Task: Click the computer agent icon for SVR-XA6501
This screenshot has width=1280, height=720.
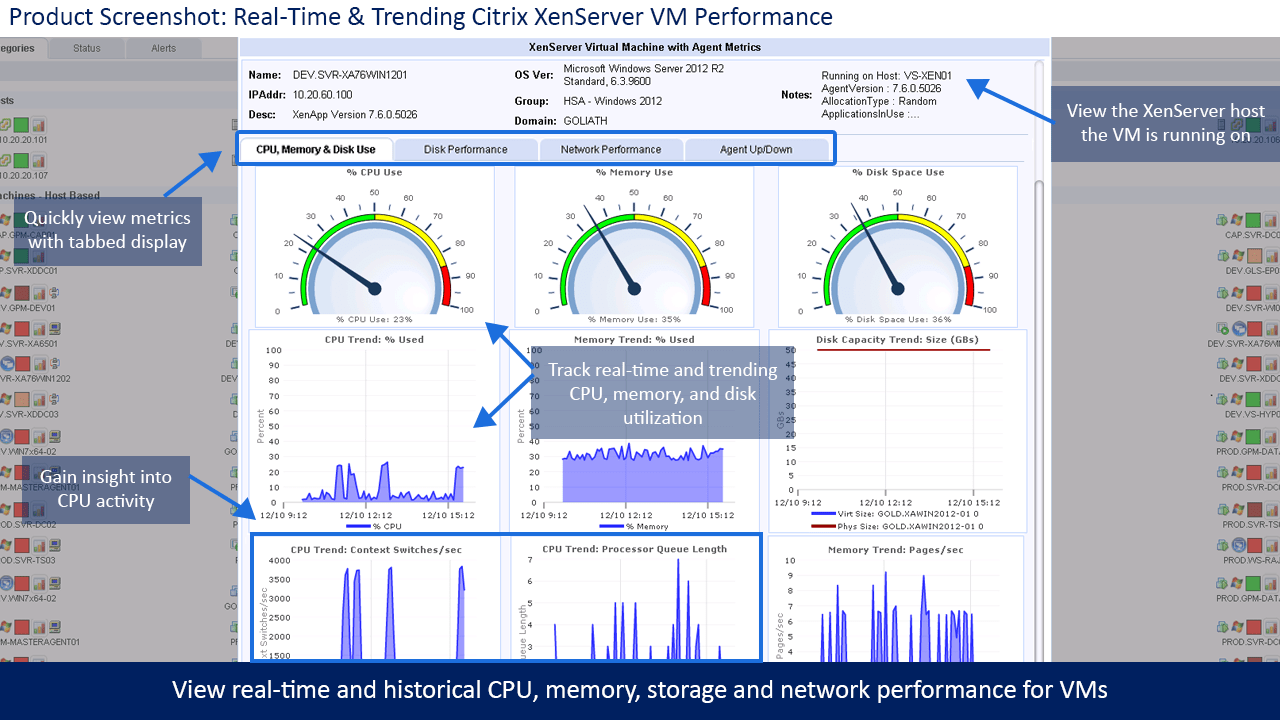Action: pyautogui.click(x=54, y=329)
